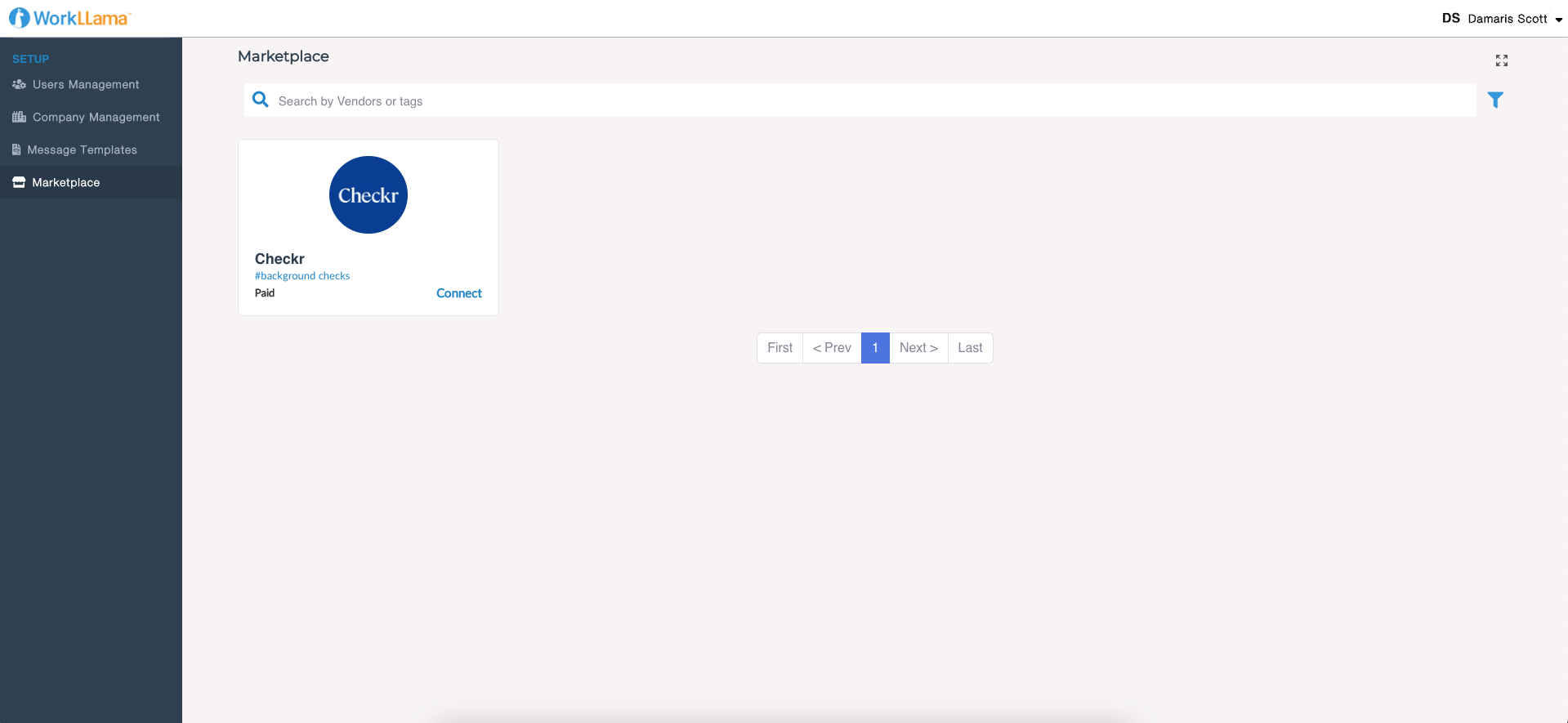Toggle fullscreen with the expand icon
1568x723 pixels.
coord(1501,60)
